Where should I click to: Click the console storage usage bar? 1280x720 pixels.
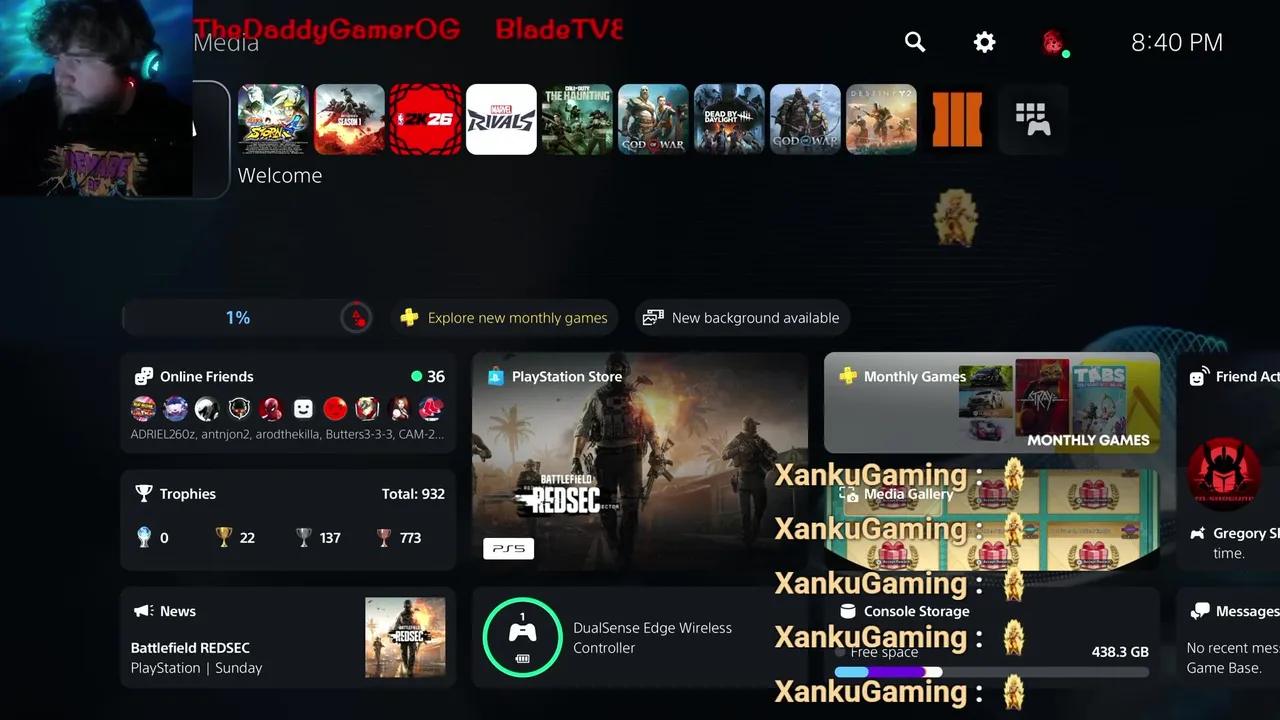[991, 673]
